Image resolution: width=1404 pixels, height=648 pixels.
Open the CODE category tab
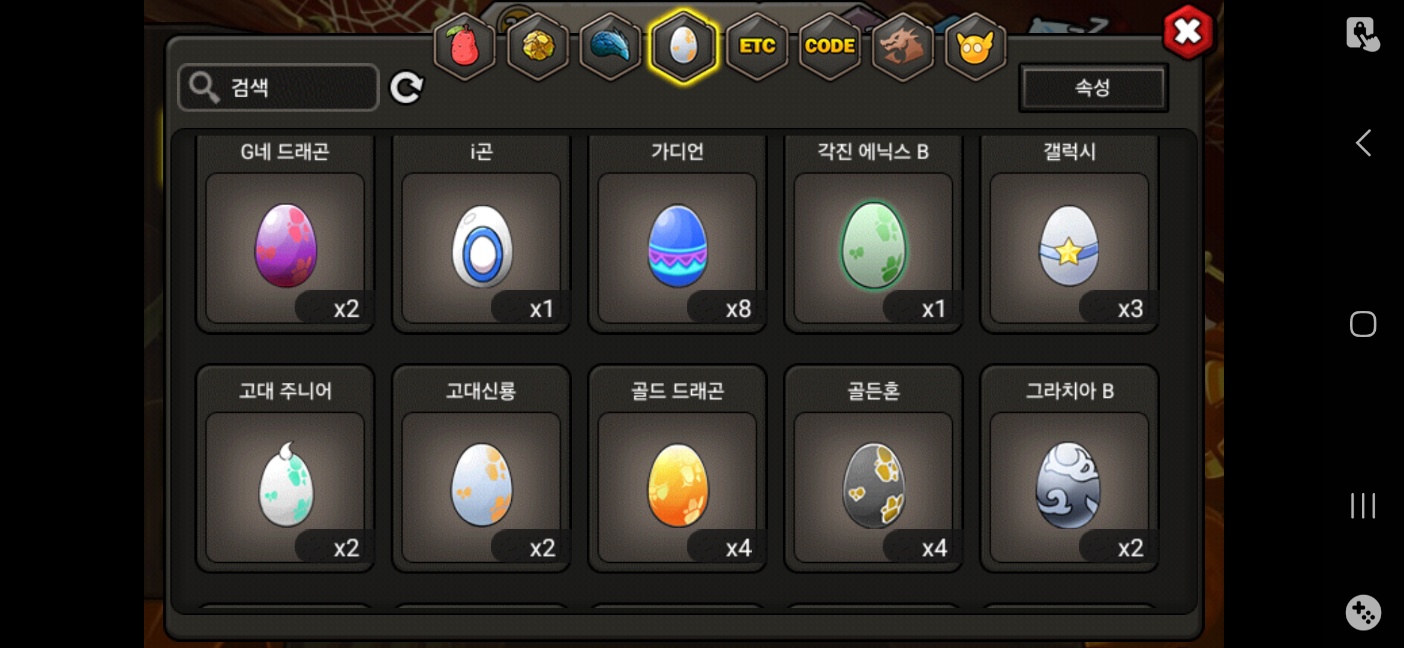point(830,47)
